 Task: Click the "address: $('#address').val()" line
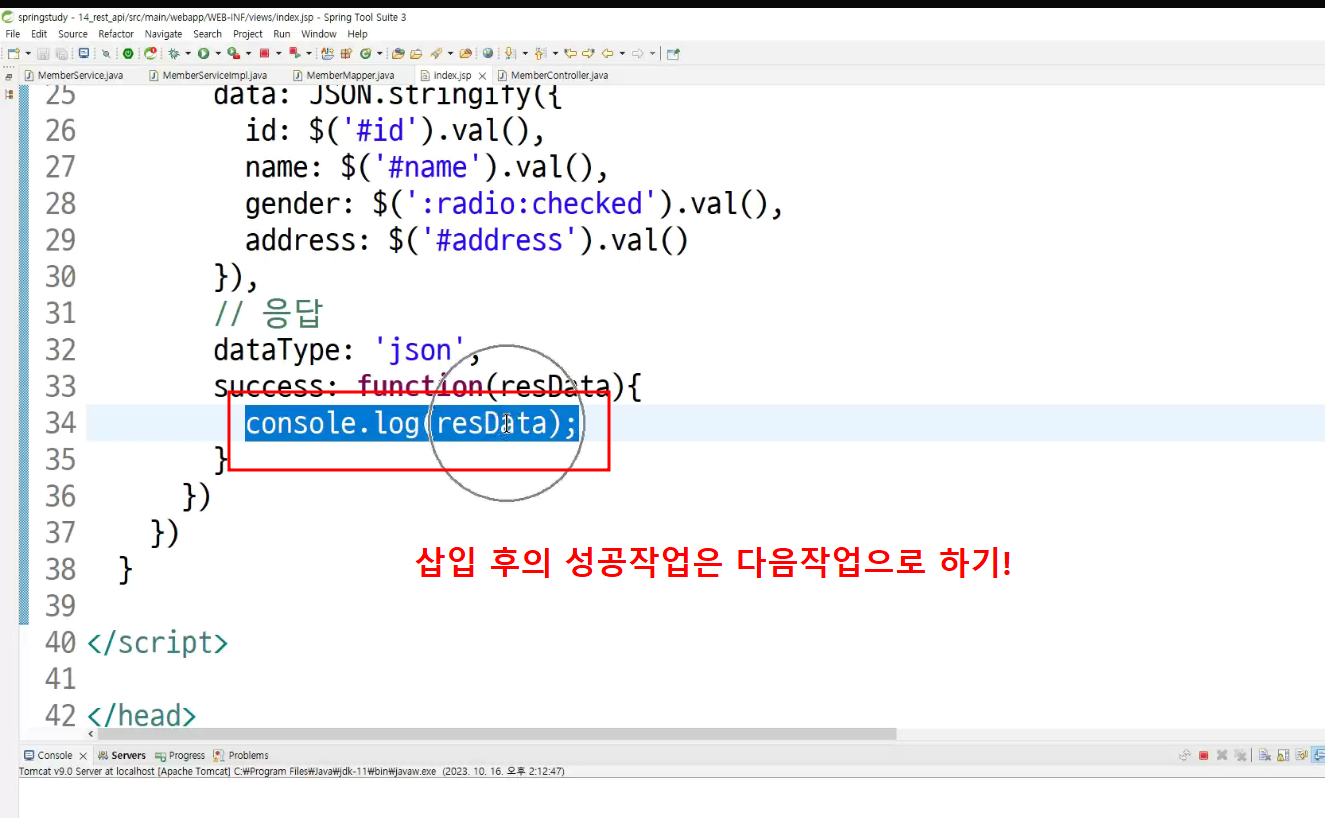pos(467,241)
